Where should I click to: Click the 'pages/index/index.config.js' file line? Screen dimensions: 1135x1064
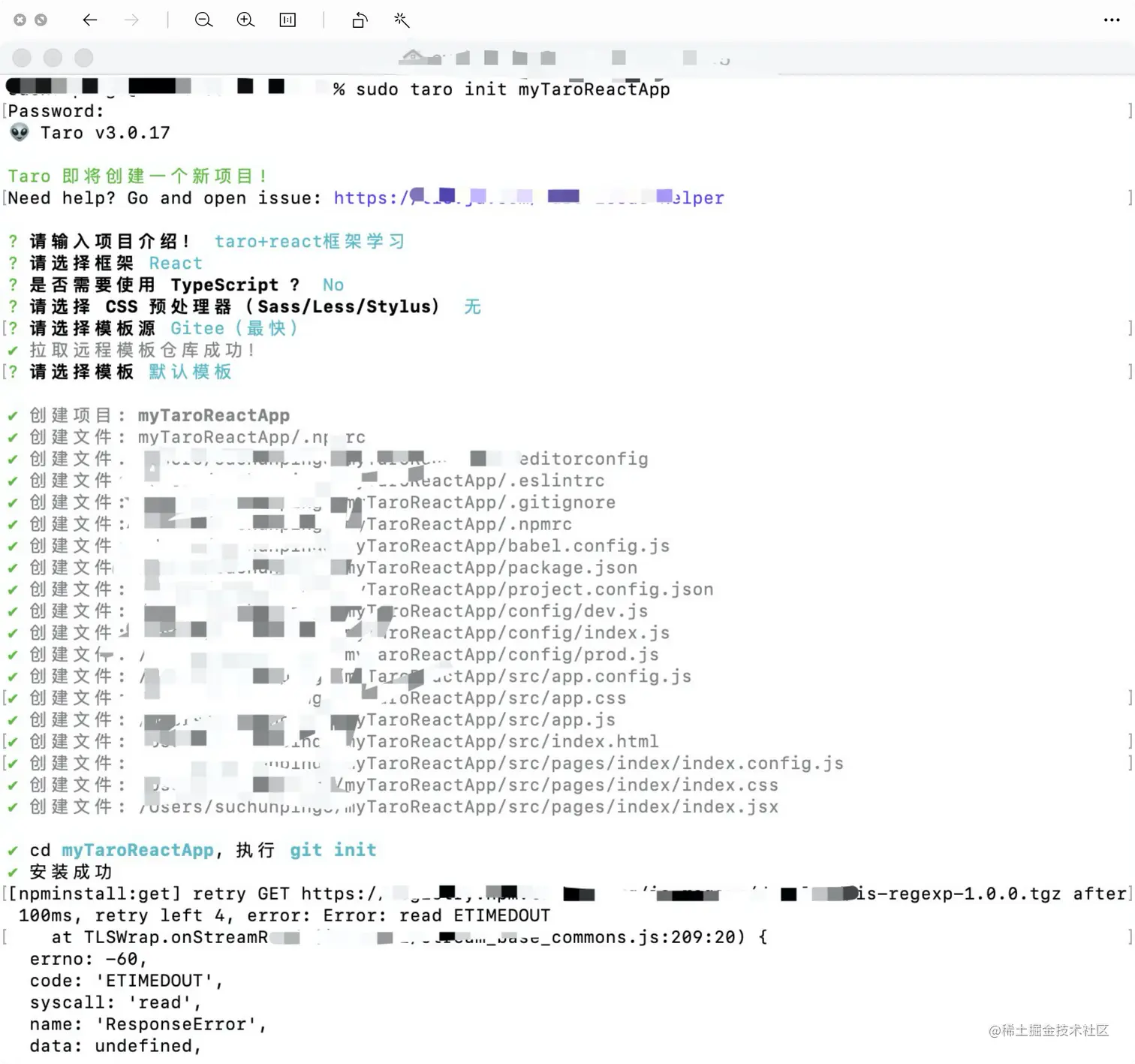[x=436, y=764]
